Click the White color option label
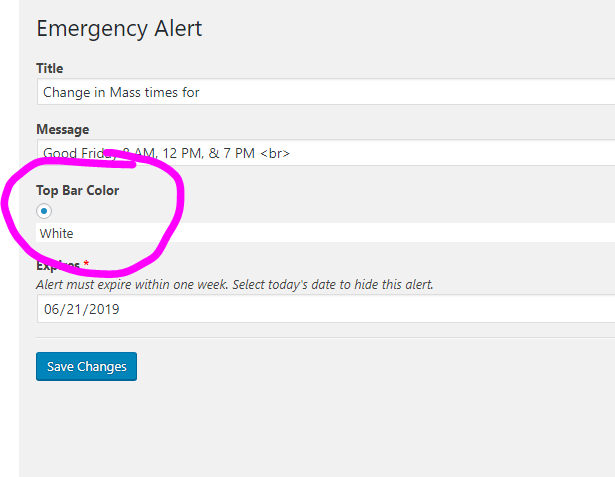Image resolution: width=615 pixels, height=477 pixels. pos(57,233)
